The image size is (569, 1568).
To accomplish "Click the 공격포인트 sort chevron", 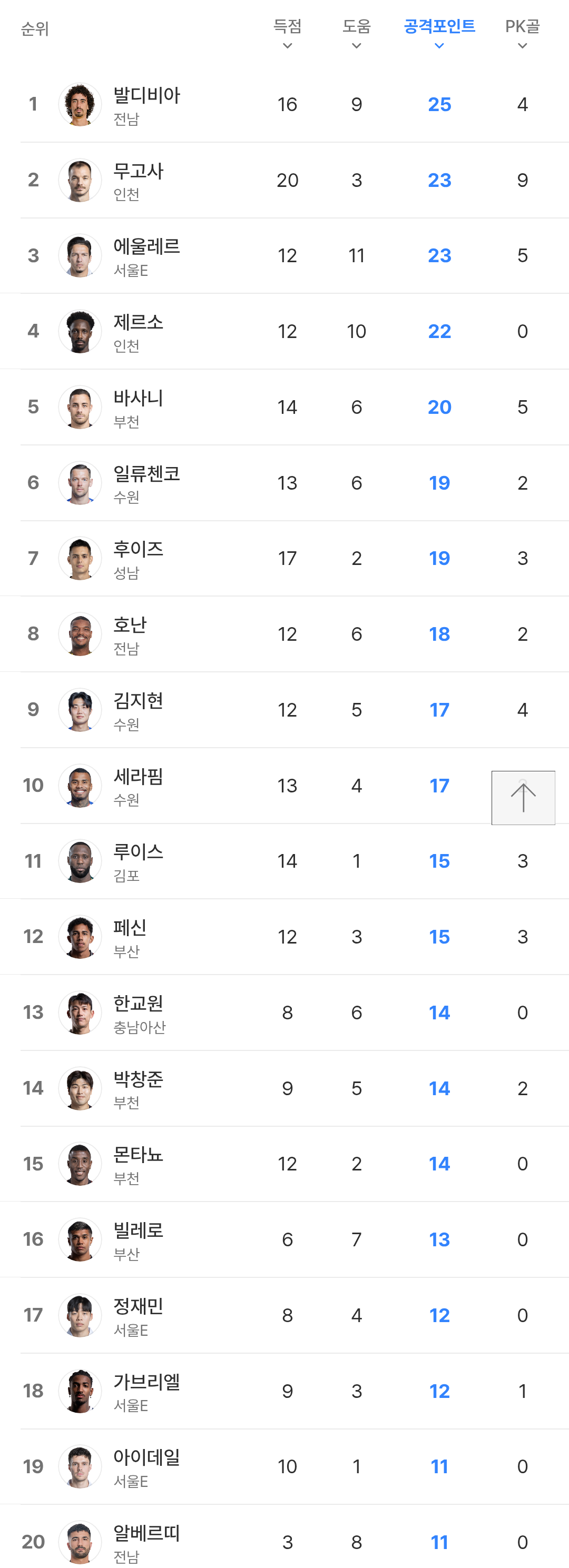I will coord(439,46).
